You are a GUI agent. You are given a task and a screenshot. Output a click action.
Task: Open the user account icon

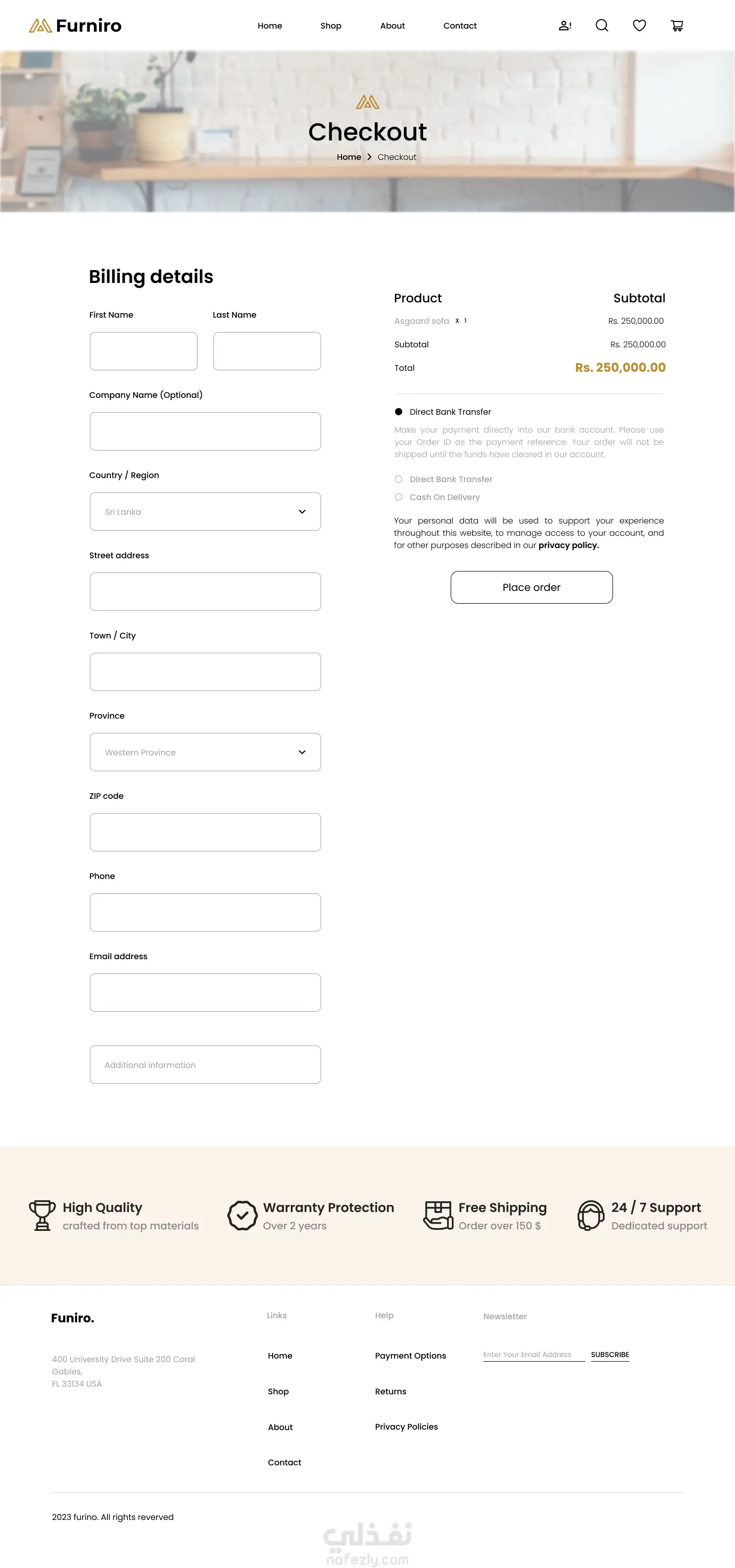565,26
